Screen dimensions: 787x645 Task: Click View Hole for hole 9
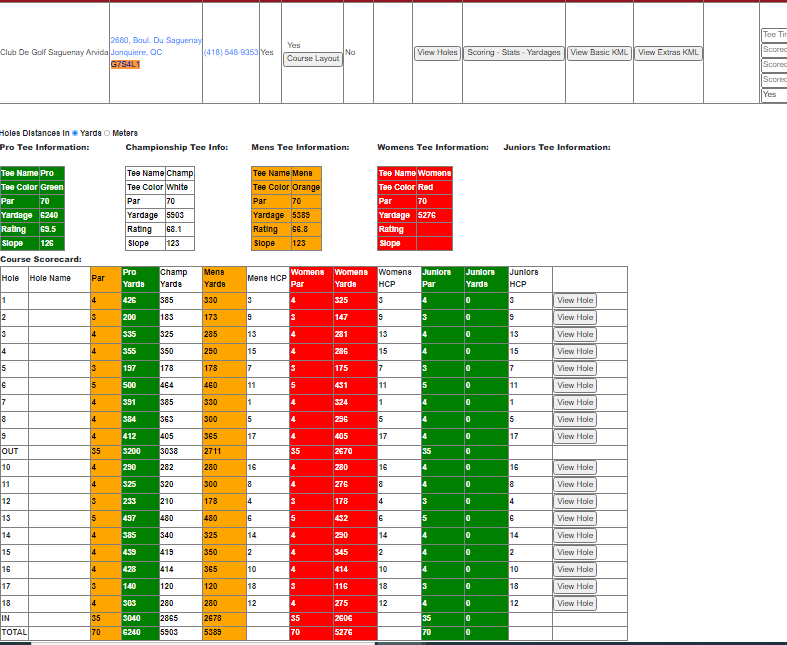tap(575, 437)
